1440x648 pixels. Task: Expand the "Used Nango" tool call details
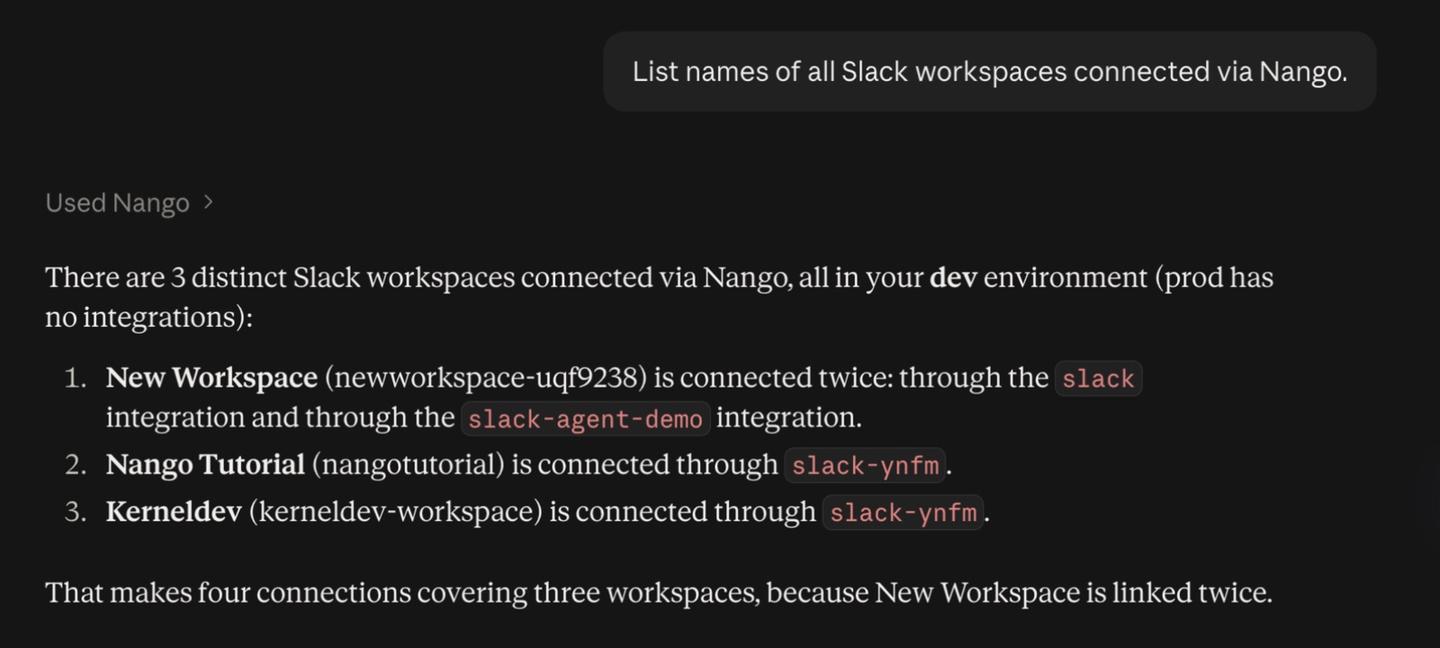pyautogui.click(x=129, y=203)
